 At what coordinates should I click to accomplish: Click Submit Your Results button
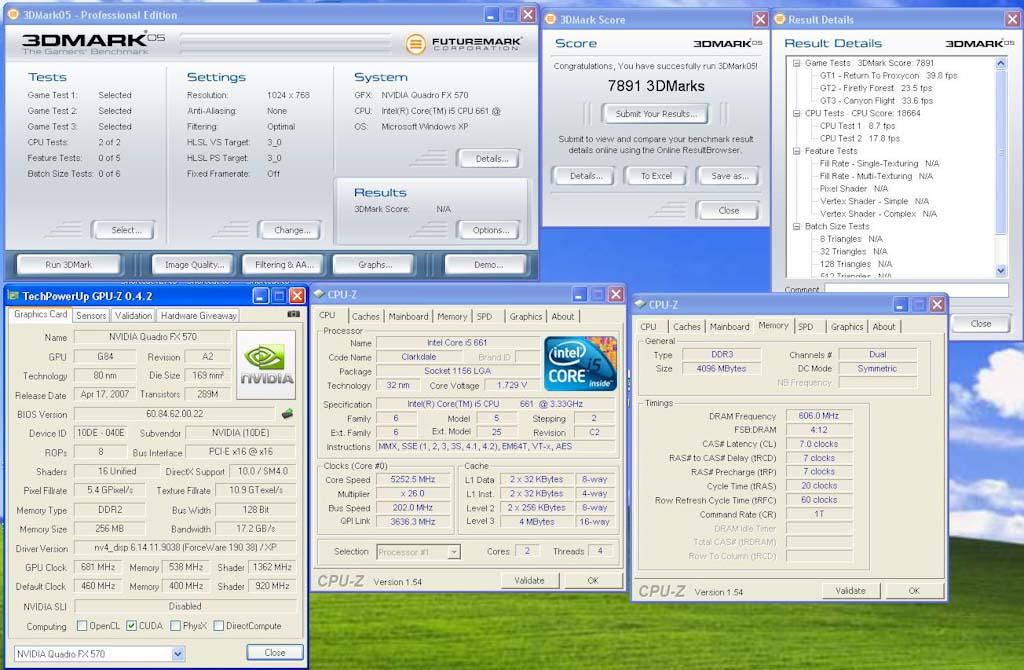[656, 114]
